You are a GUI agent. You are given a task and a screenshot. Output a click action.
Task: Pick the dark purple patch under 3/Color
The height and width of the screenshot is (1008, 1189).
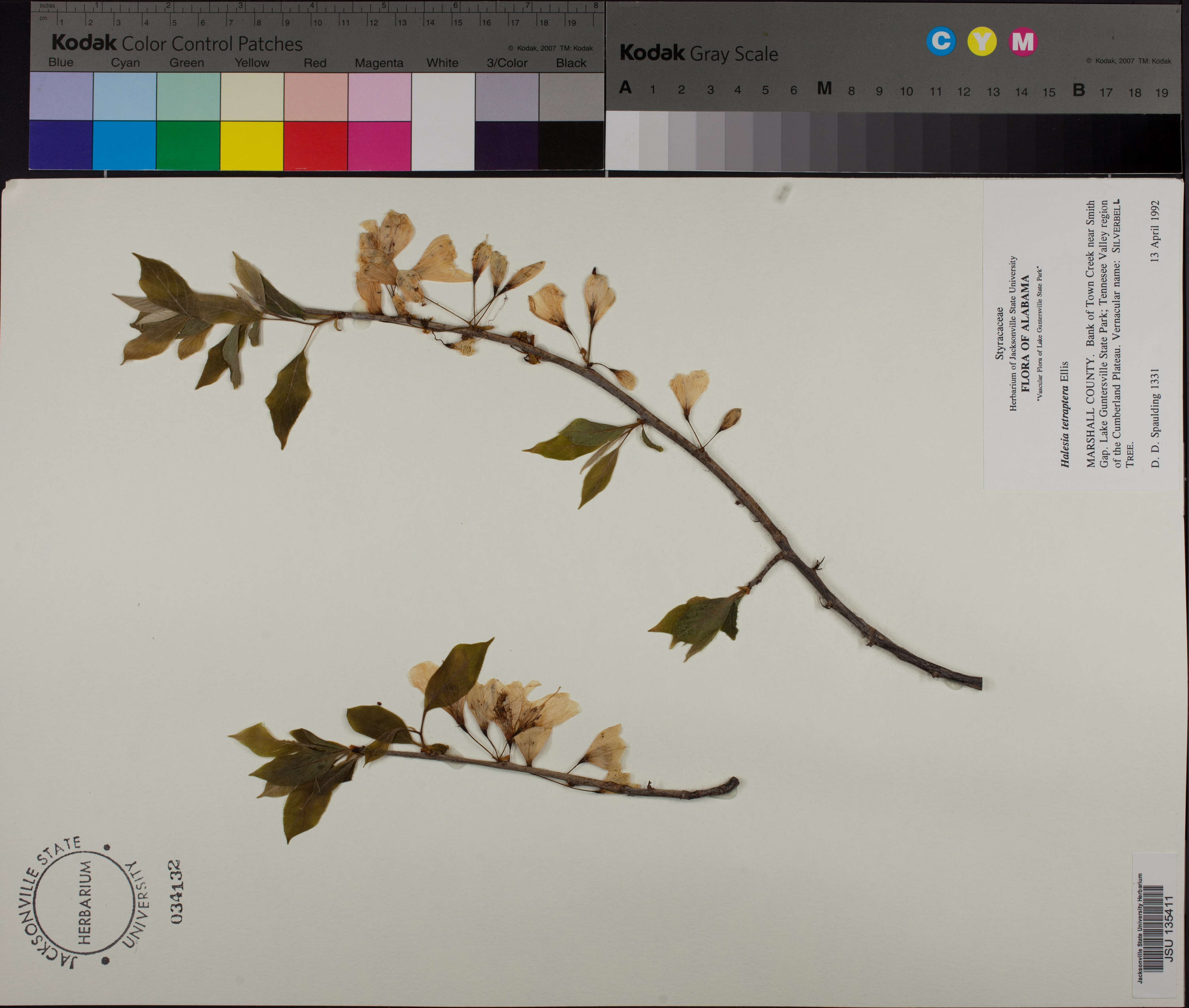pyautogui.click(x=506, y=145)
